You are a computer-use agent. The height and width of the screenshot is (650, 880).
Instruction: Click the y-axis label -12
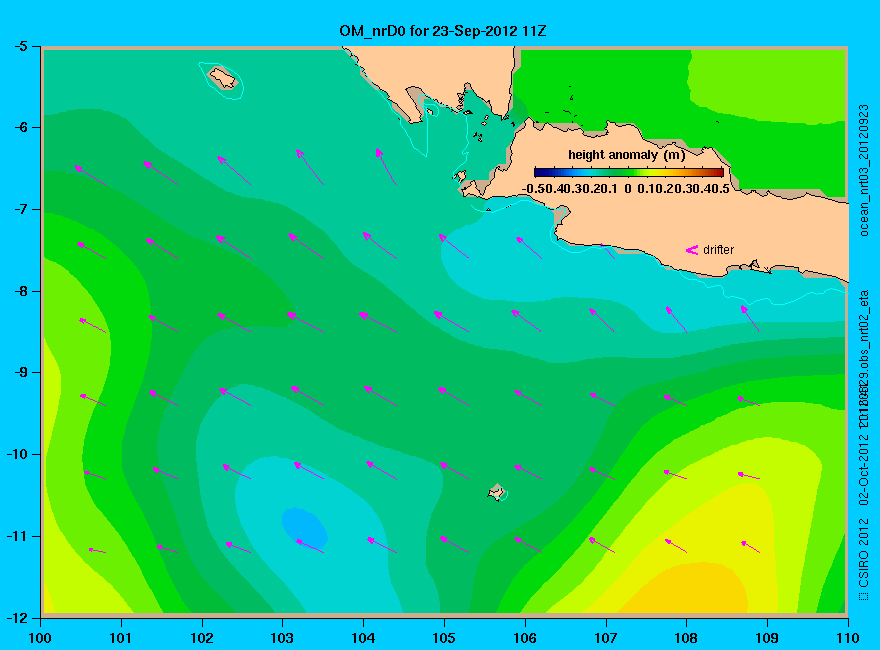(x=17, y=618)
